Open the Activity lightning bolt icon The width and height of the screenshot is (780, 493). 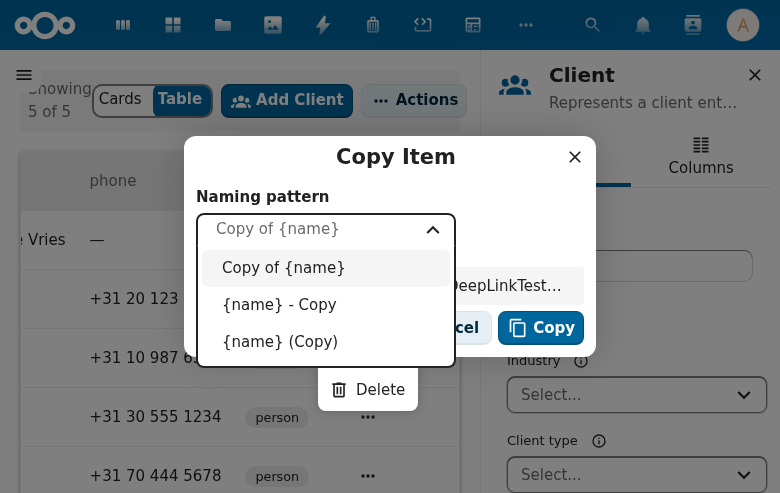(323, 25)
